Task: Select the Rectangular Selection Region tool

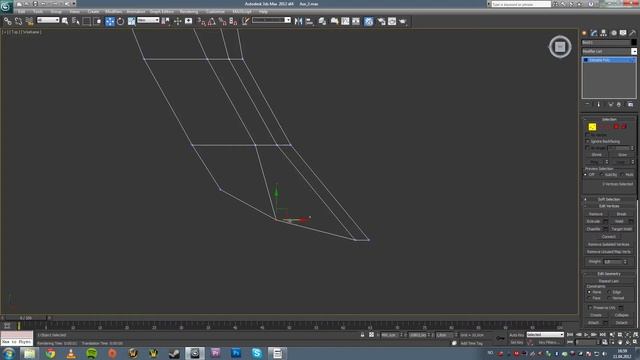Action: click(x=87, y=21)
